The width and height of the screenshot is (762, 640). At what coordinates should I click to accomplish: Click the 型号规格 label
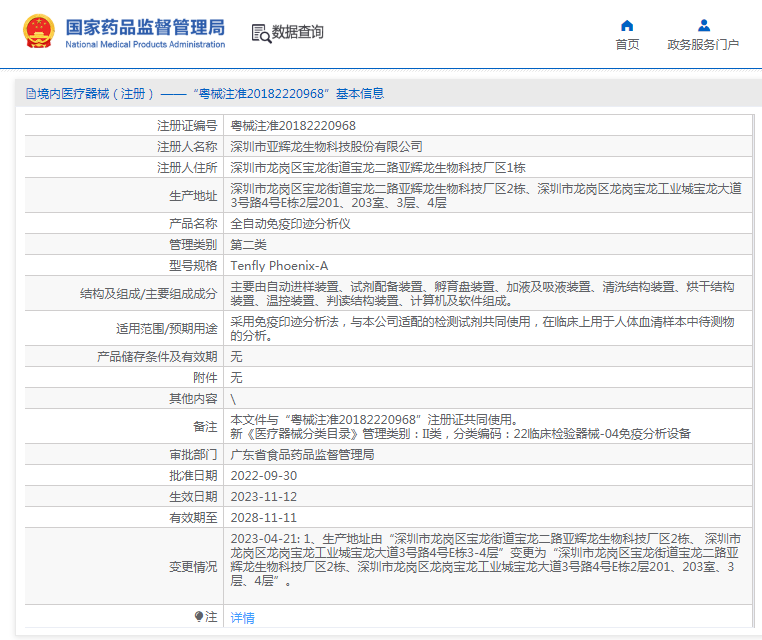click(193, 266)
